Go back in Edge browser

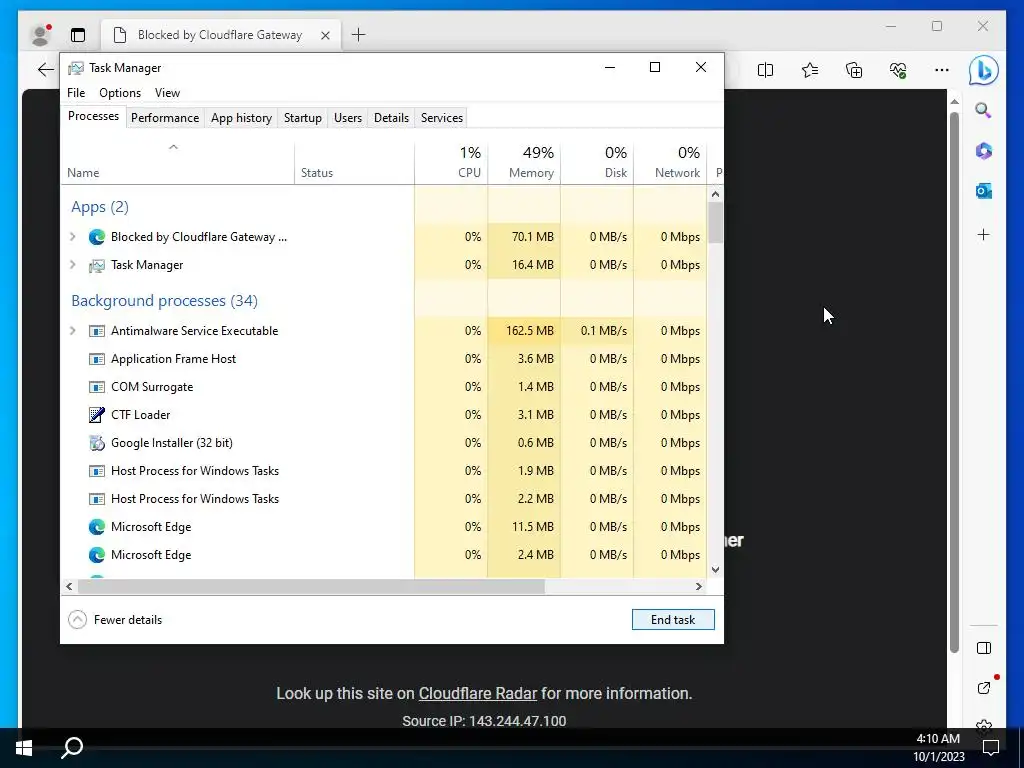45,69
